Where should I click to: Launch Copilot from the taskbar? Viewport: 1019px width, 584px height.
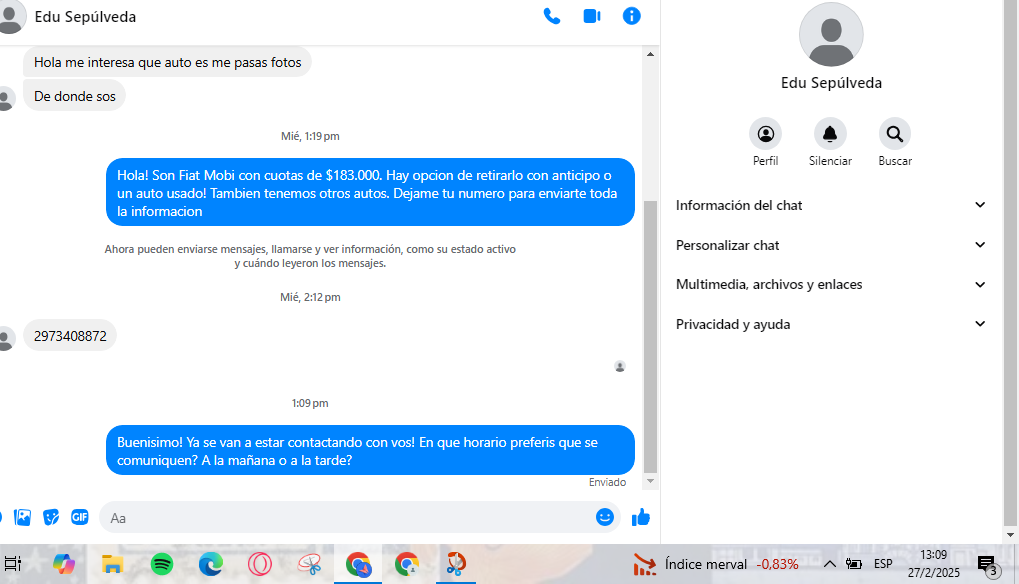(64, 564)
